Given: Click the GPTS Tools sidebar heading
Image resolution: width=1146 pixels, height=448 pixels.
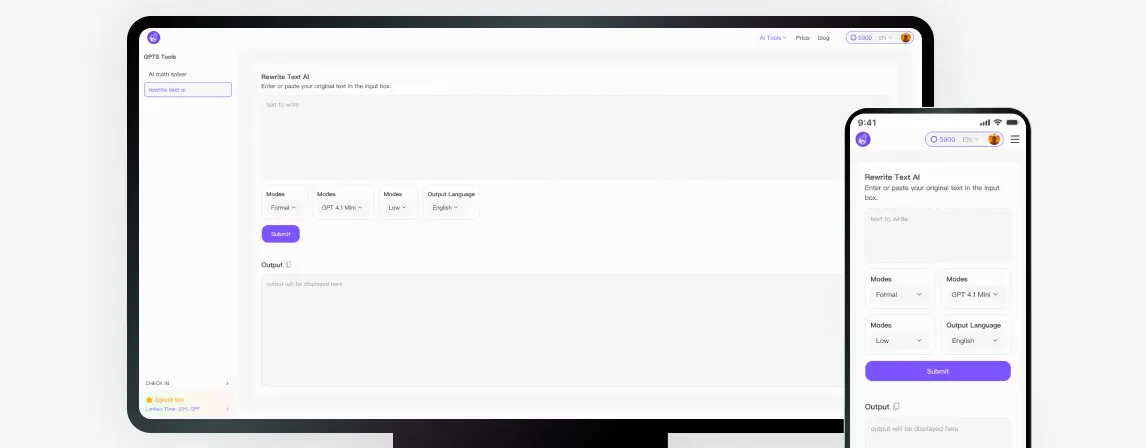Looking at the screenshot, I should (160, 56).
